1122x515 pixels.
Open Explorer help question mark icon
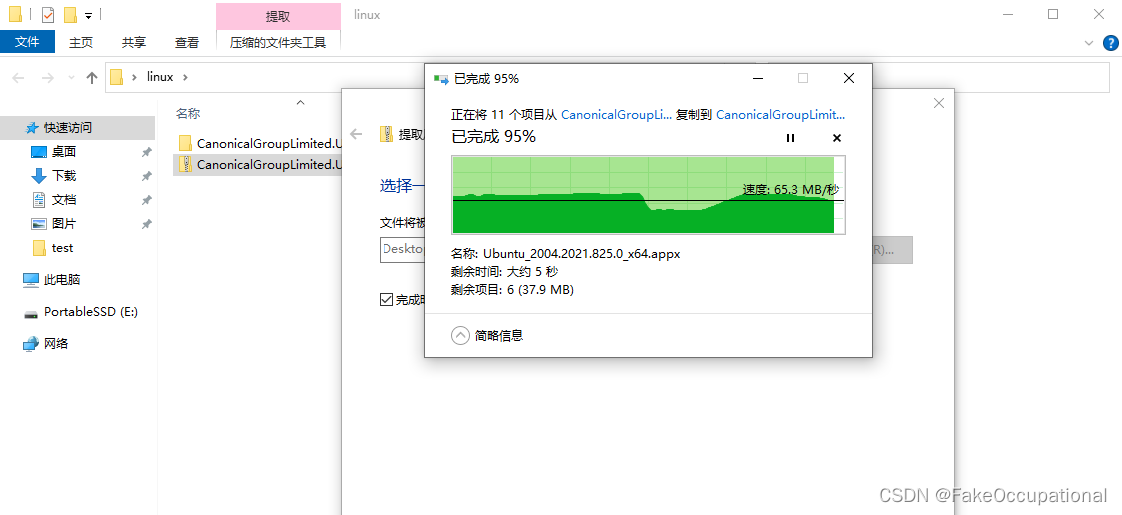tap(1110, 43)
